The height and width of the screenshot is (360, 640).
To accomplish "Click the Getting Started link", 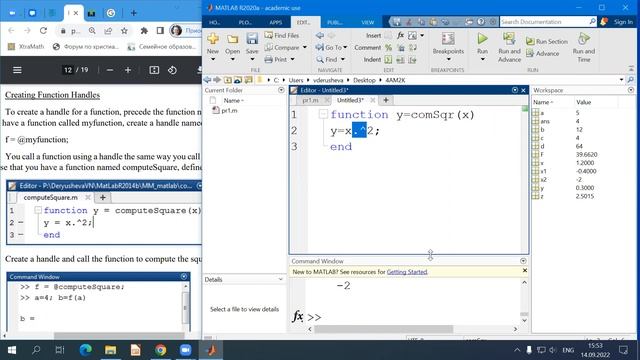I will click(407, 272).
